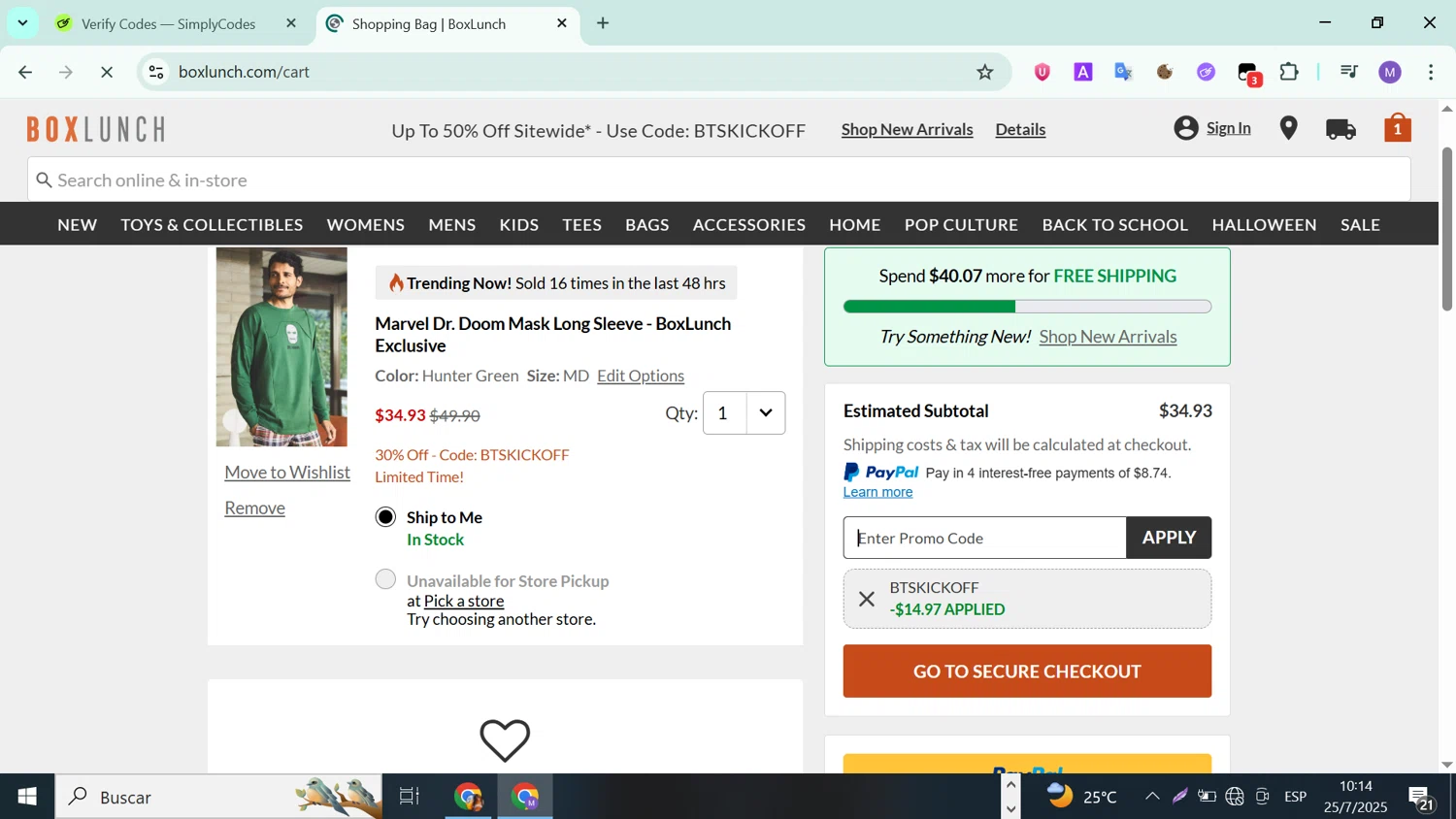The height and width of the screenshot is (819, 1456).
Task: Click GO TO SECURE CHECKOUT button
Action: 1027,672
